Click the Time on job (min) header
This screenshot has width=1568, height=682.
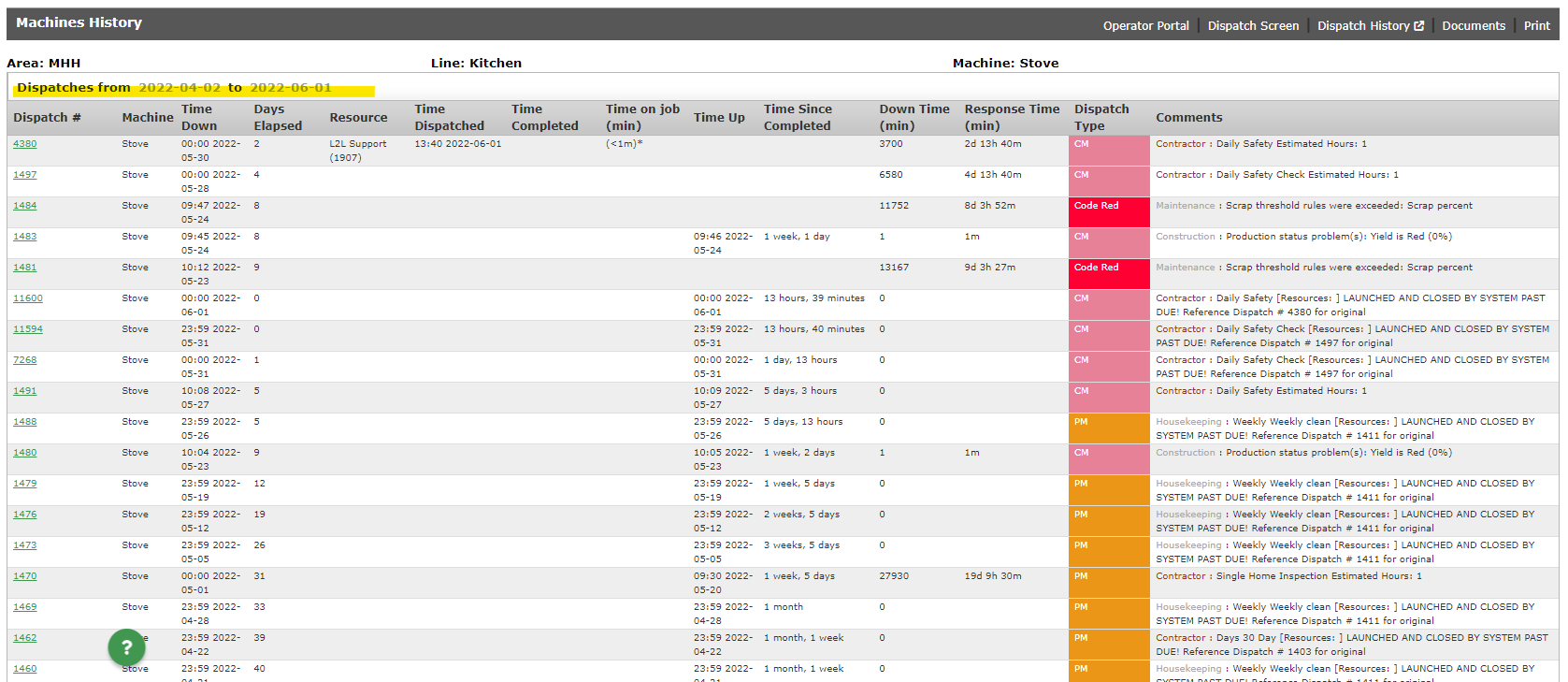pyautogui.click(x=642, y=118)
